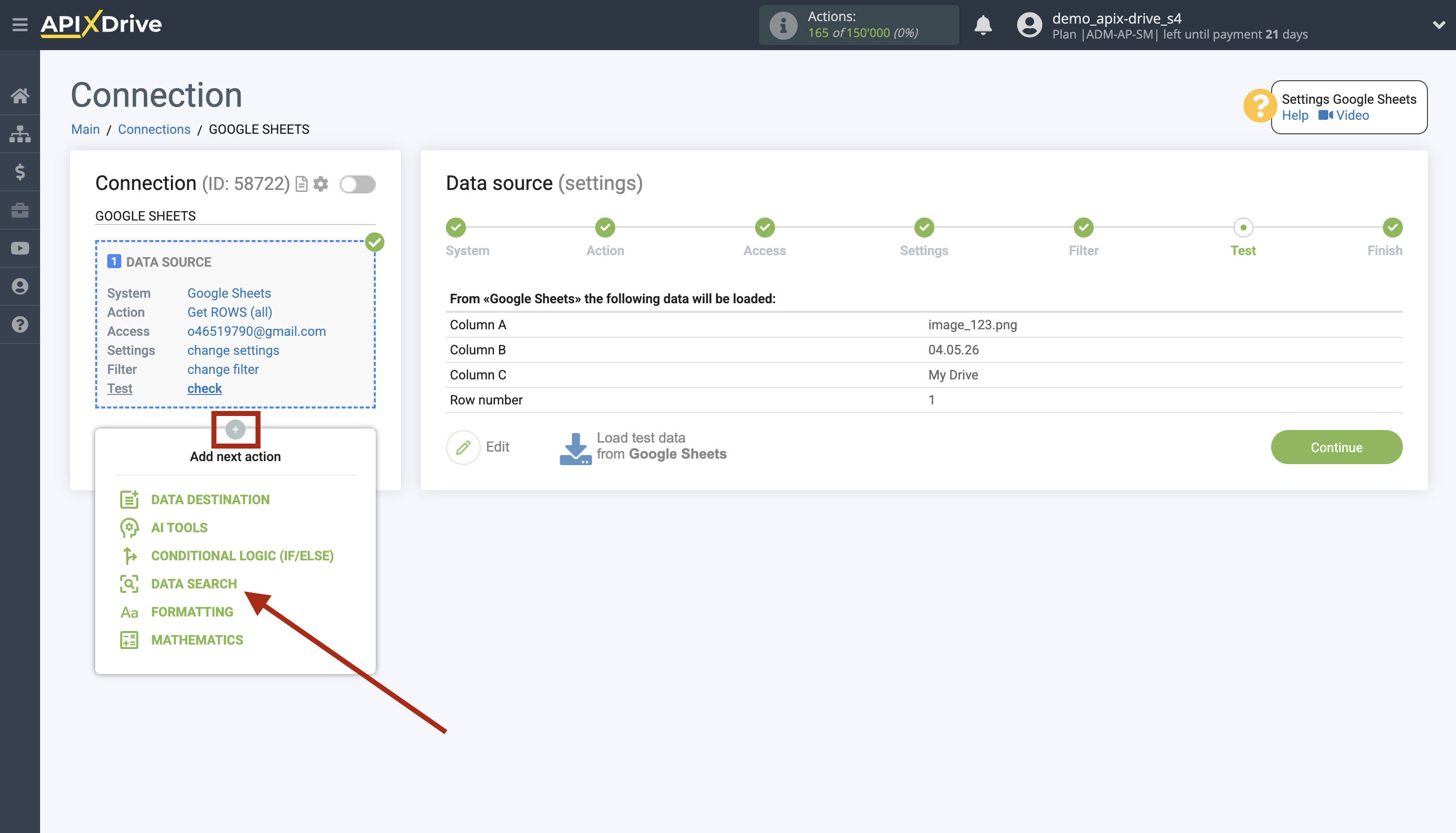Click the Edit pencil icon
The height and width of the screenshot is (833, 1456).
point(463,448)
